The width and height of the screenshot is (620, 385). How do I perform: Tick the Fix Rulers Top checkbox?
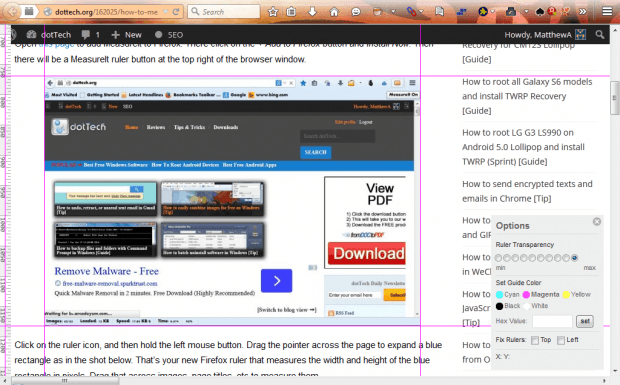click(x=535, y=340)
